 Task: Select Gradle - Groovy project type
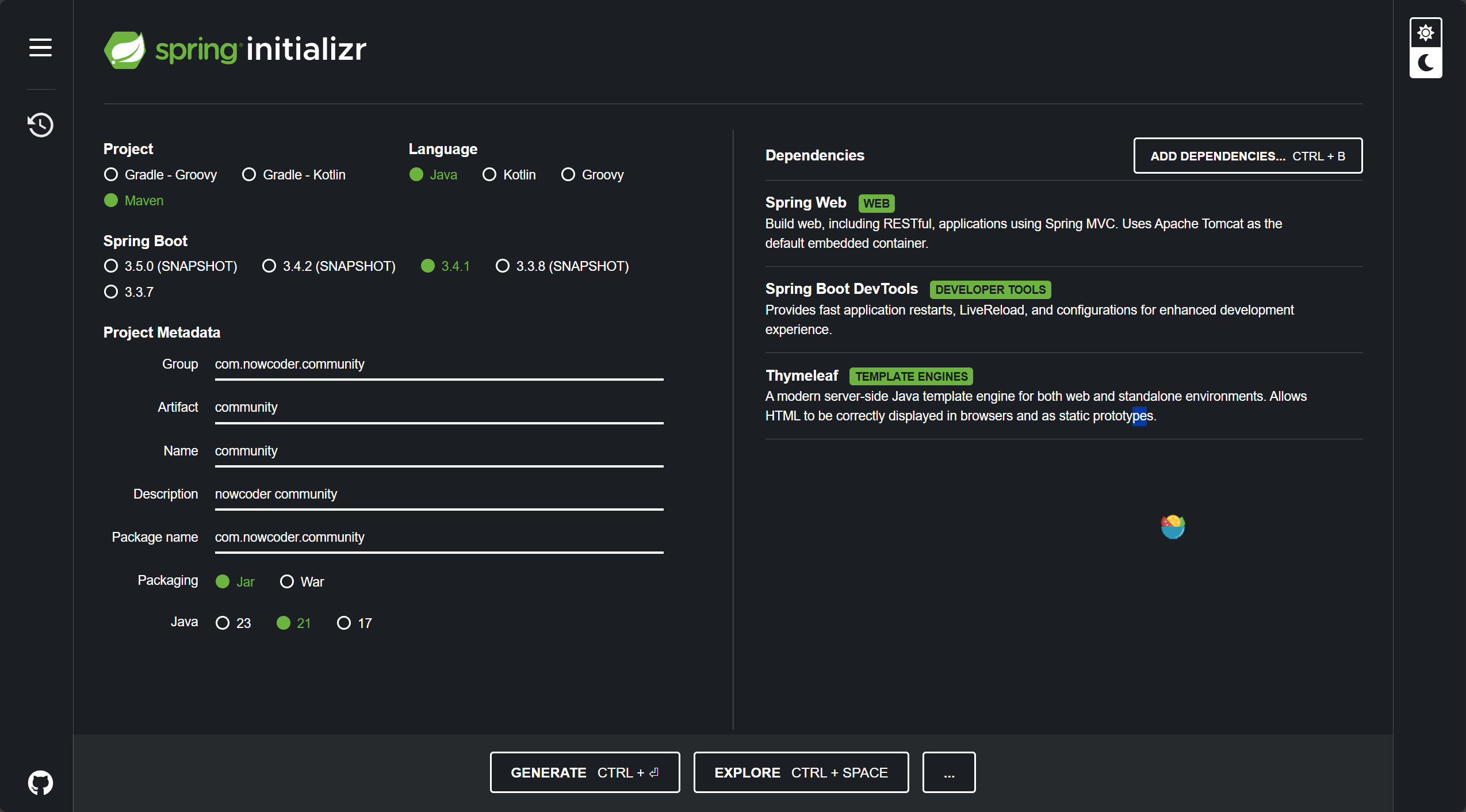[111, 174]
